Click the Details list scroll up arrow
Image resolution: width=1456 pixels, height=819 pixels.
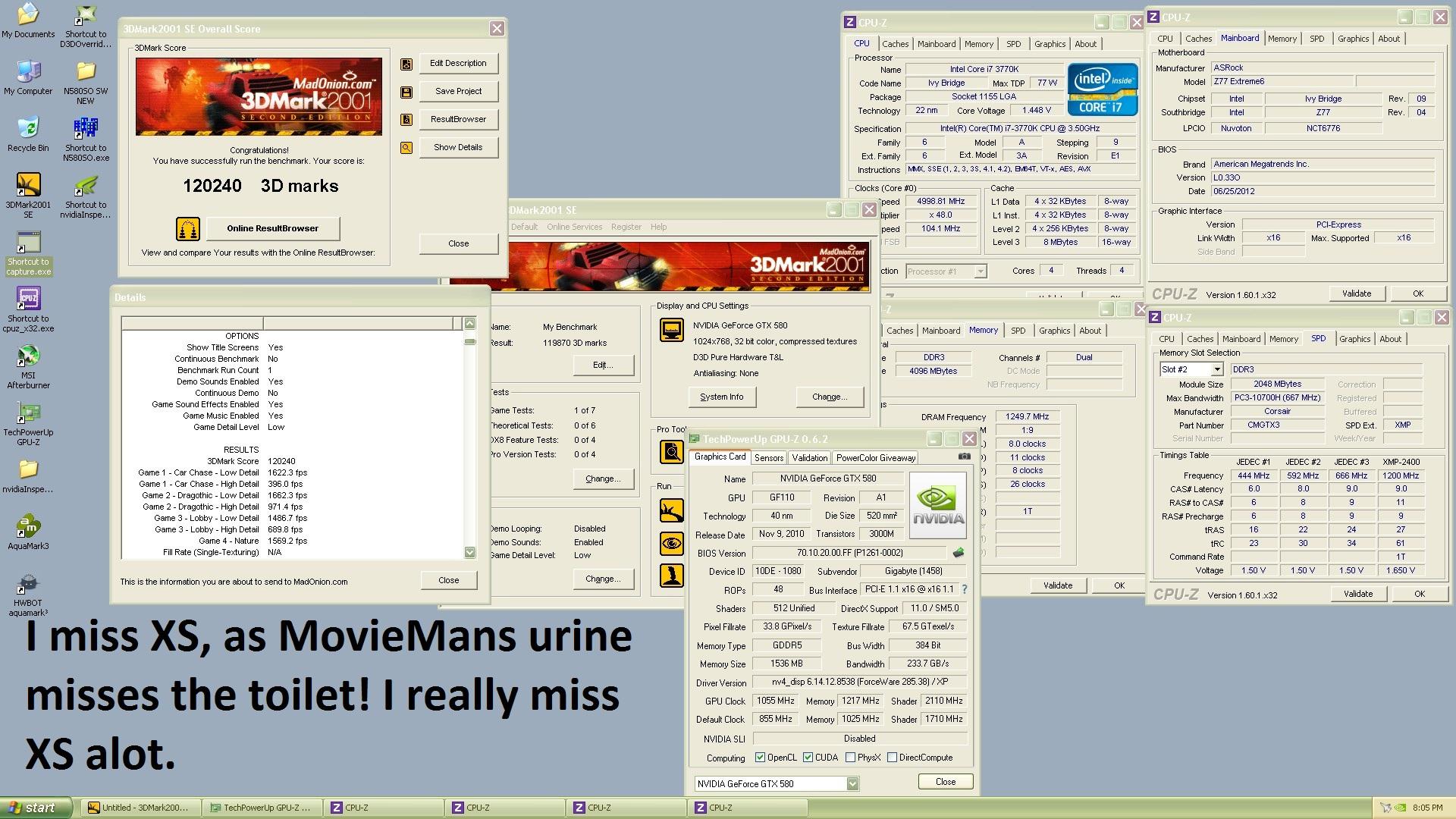(x=469, y=324)
